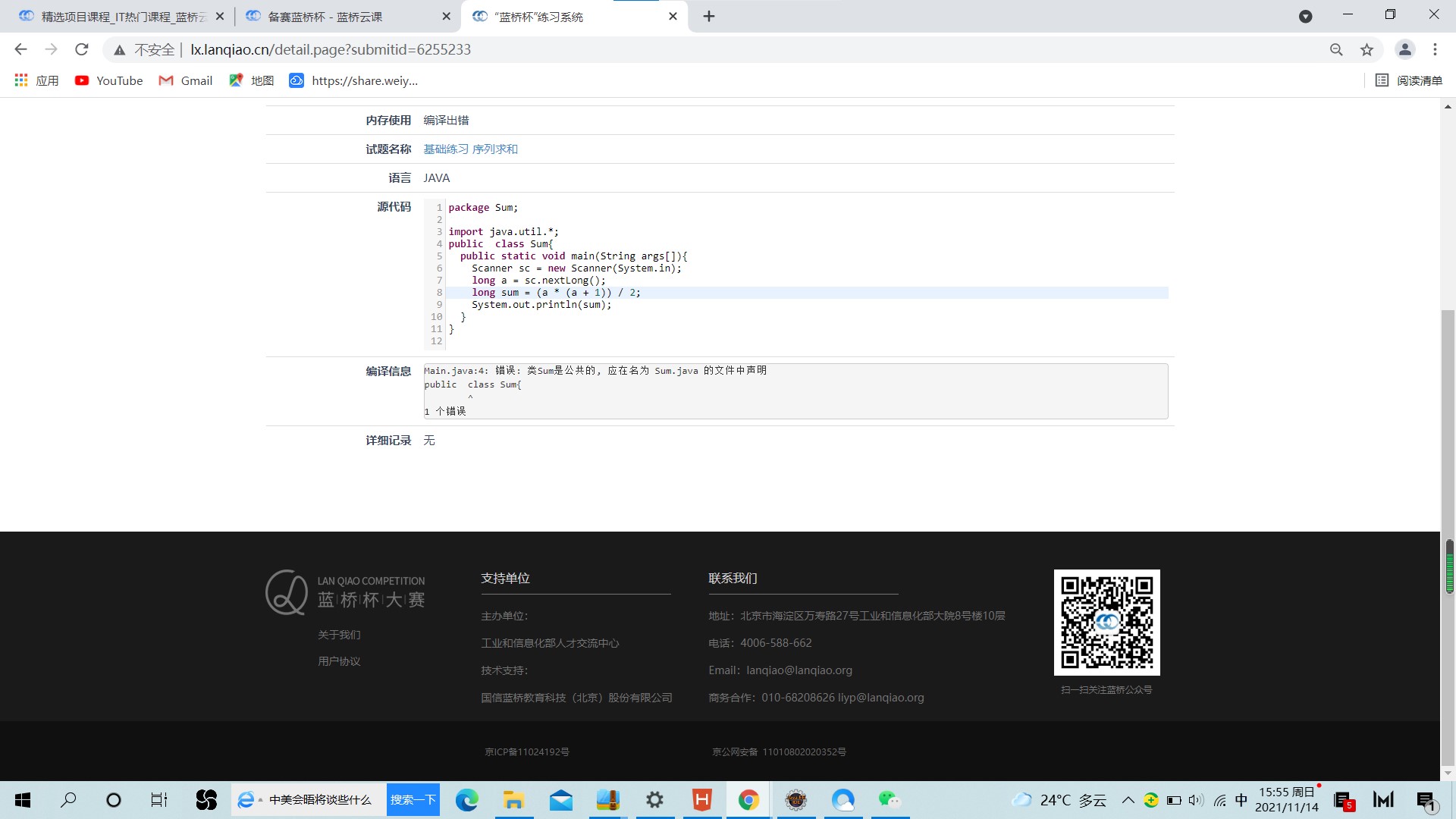Click the 不安全 security warning icon
Image resolution: width=1456 pixels, height=819 pixels.
point(120,49)
